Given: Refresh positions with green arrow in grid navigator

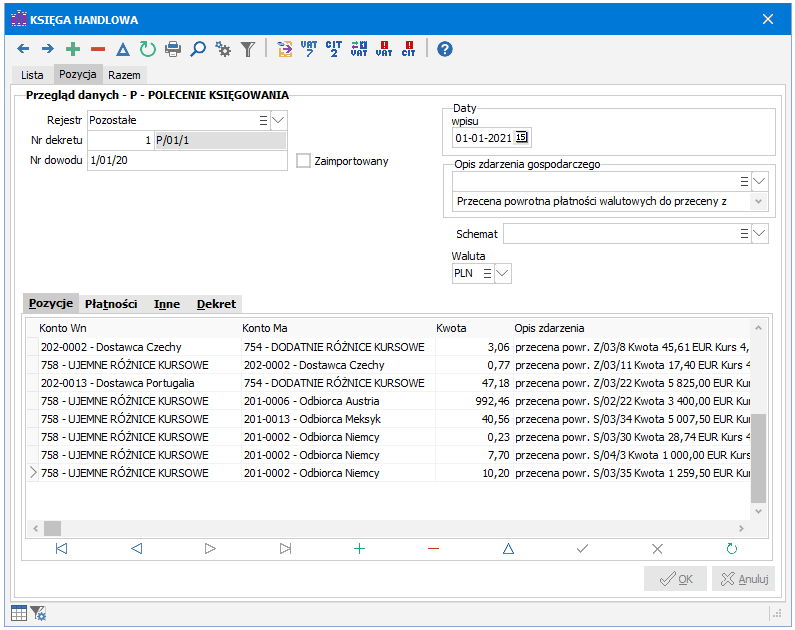Looking at the screenshot, I should [x=732, y=548].
